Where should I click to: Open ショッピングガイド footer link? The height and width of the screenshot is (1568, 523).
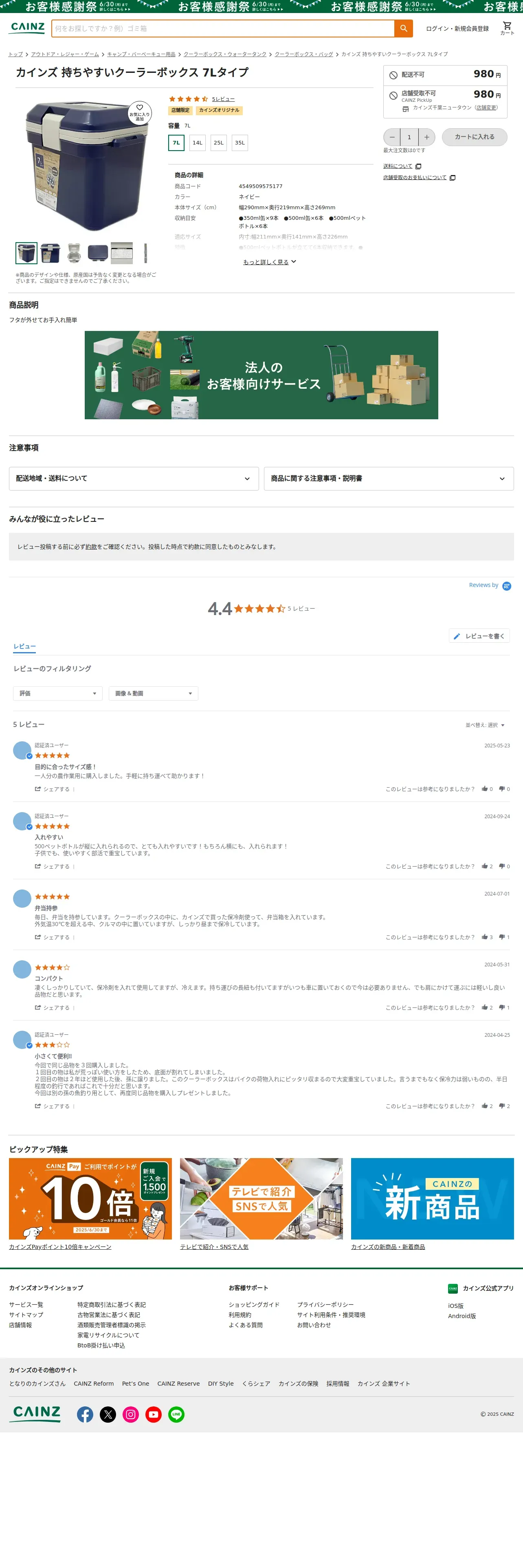pos(254,1305)
